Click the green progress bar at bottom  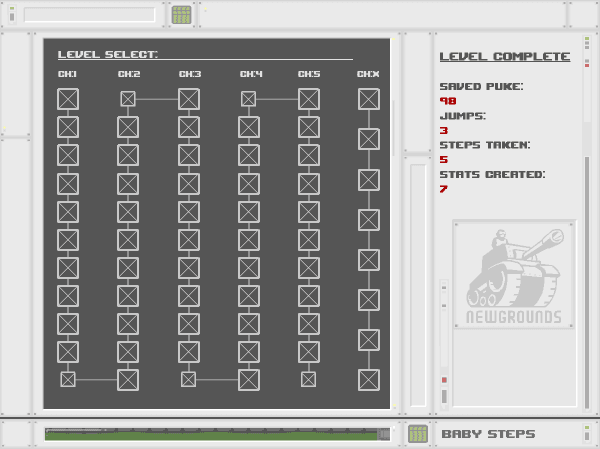[217, 434]
